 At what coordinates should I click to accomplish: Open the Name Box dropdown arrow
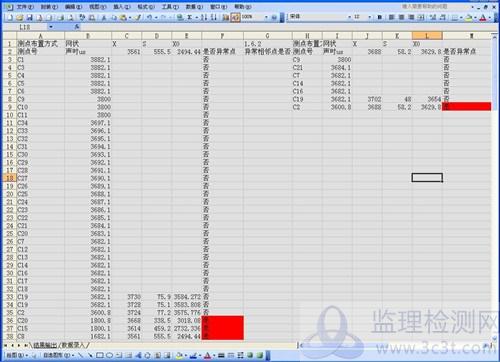tap(51, 27)
